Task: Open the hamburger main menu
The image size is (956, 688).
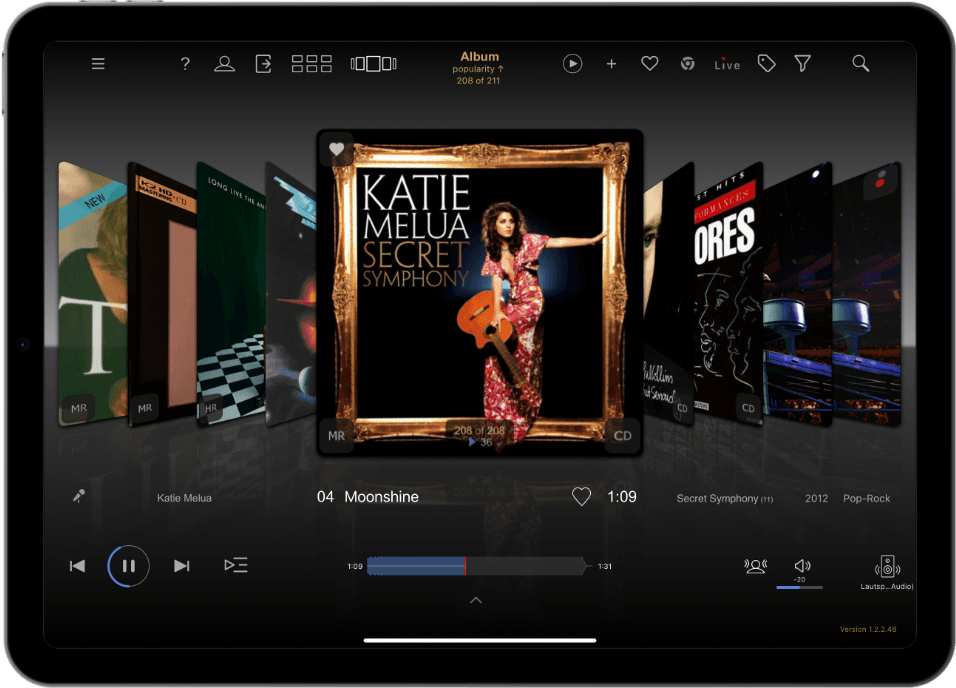Action: pos(98,63)
